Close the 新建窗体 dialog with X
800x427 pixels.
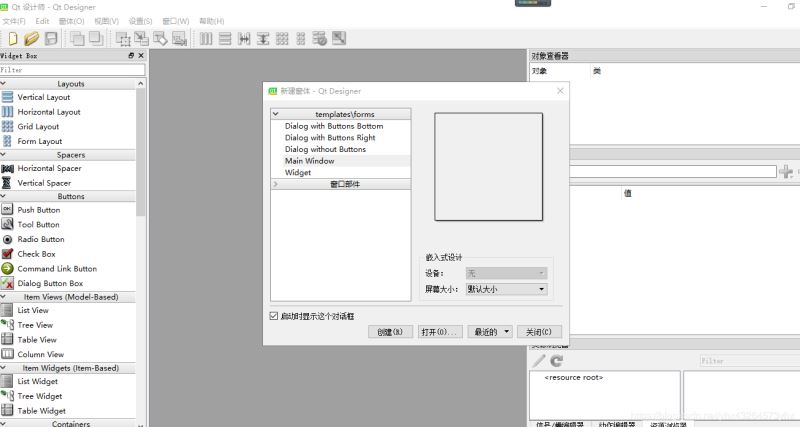[x=560, y=91]
